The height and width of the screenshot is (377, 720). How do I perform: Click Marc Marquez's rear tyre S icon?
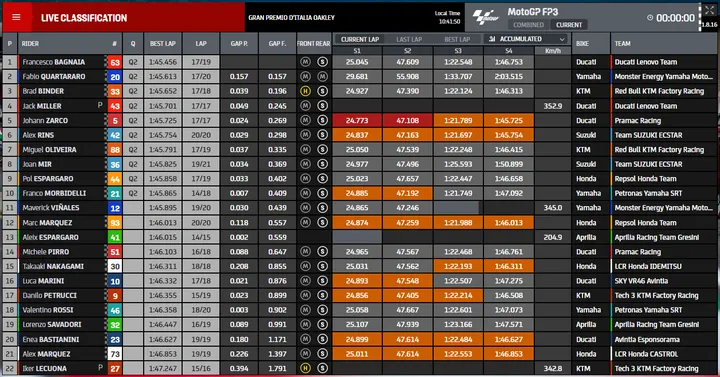pyautogui.click(x=322, y=222)
